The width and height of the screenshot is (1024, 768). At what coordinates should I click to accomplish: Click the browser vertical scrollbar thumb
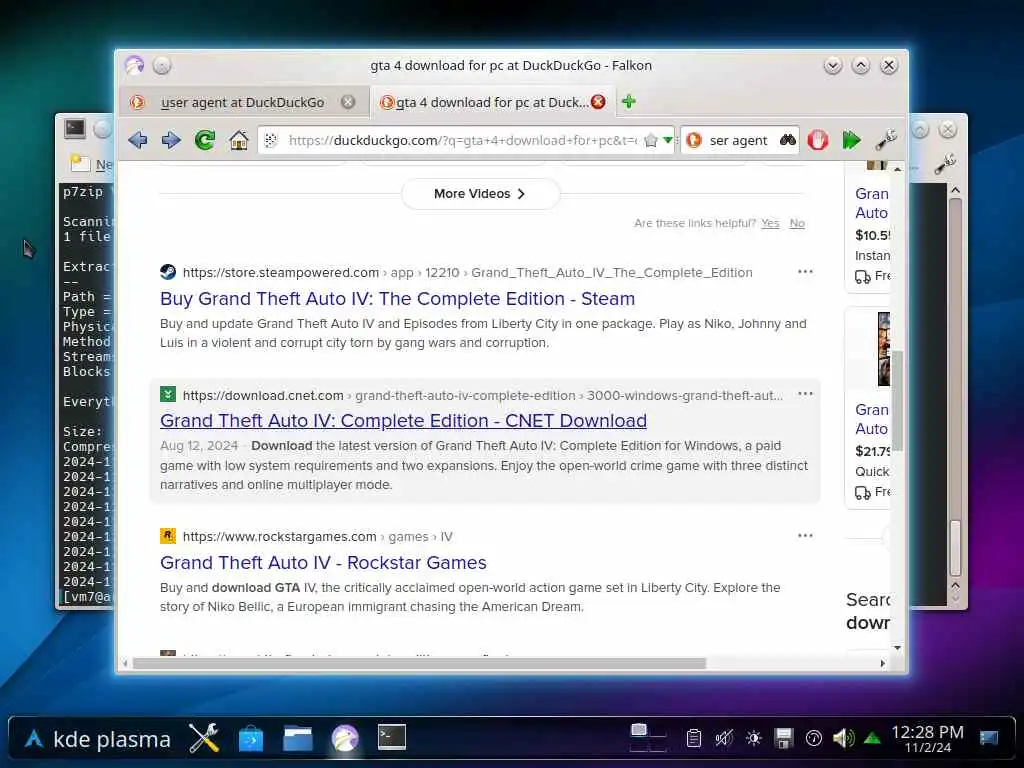[x=898, y=400]
